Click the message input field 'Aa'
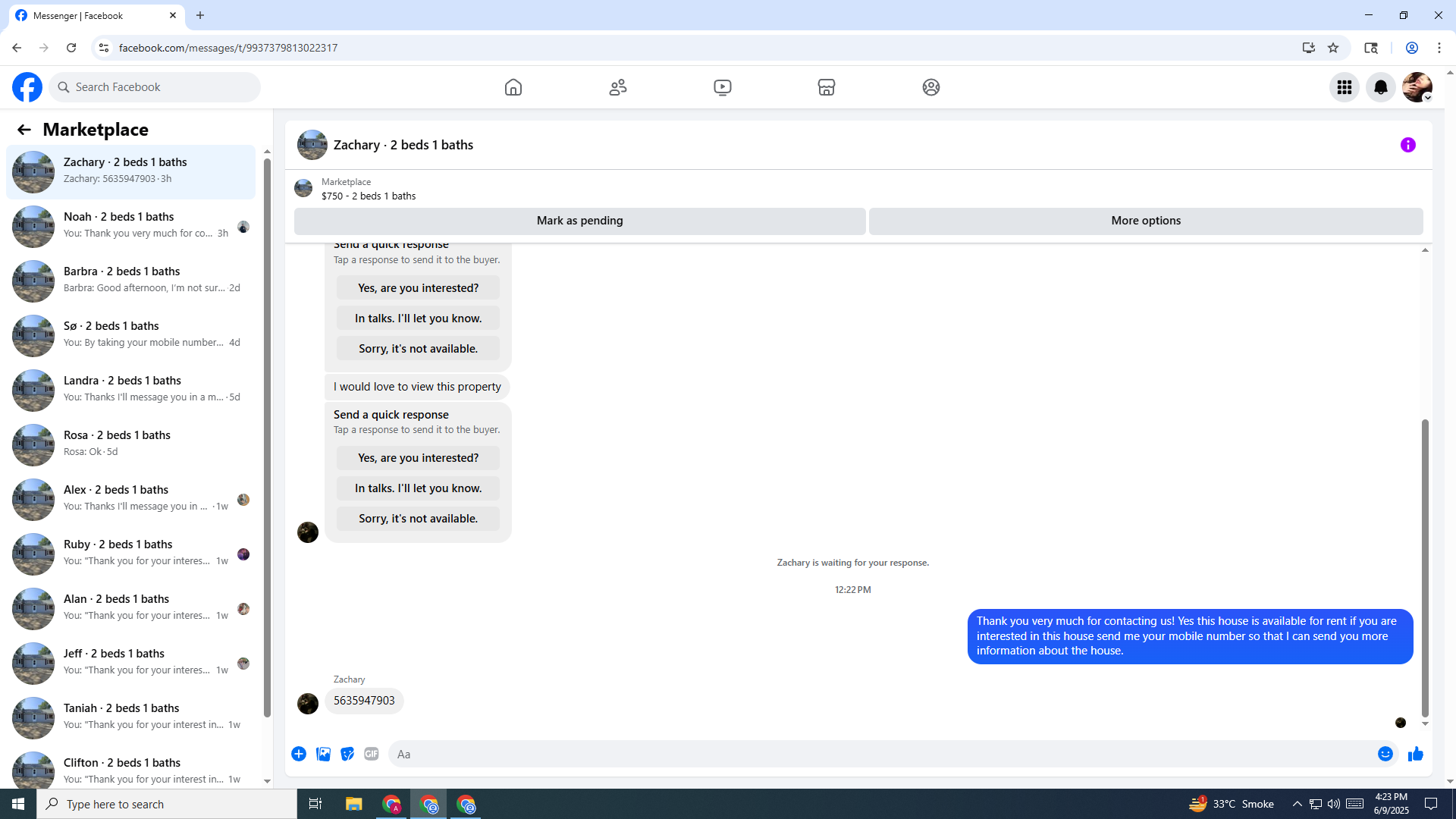This screenshot has width=1456, height=819. pos(880,754)
